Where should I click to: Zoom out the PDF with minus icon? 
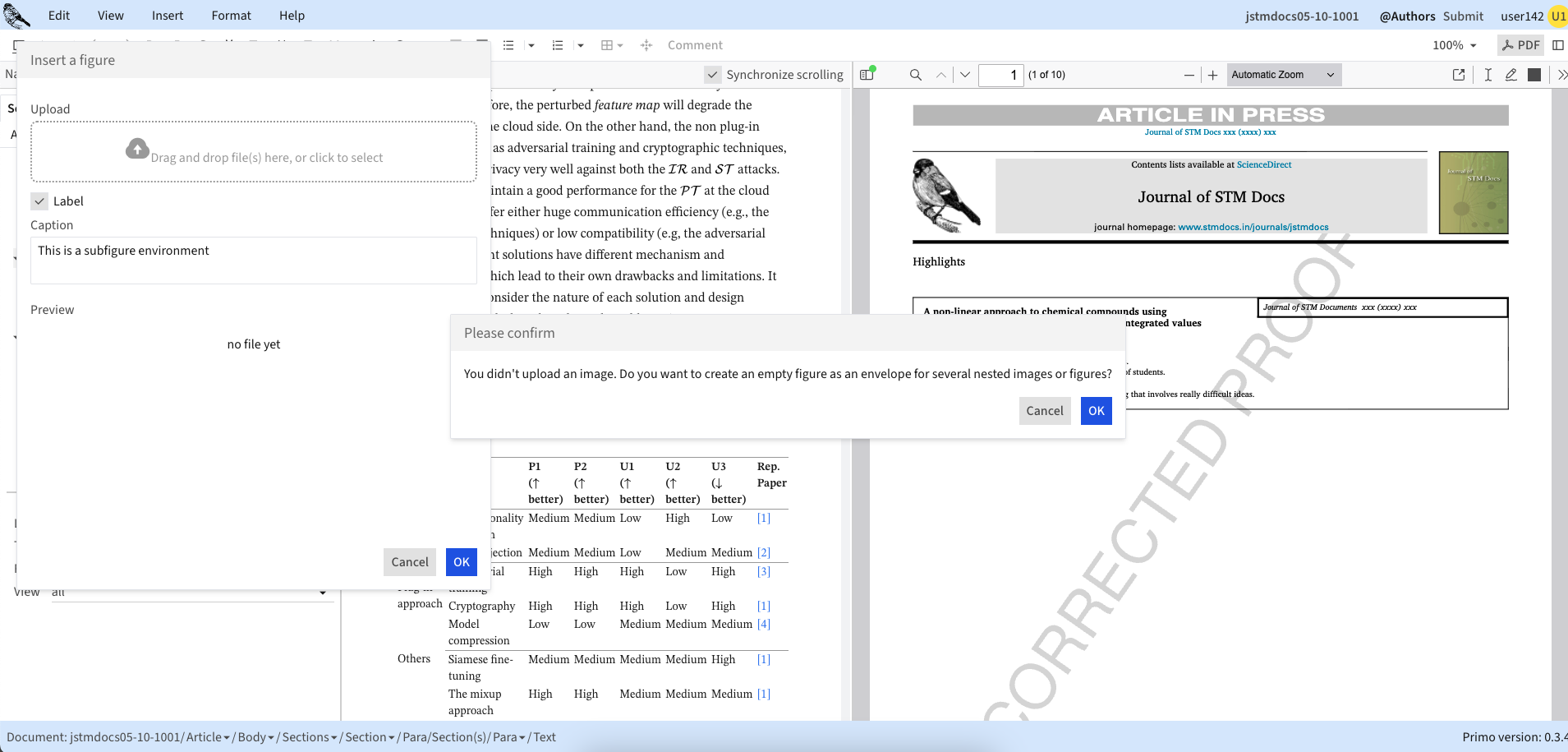coord(1189,75)
